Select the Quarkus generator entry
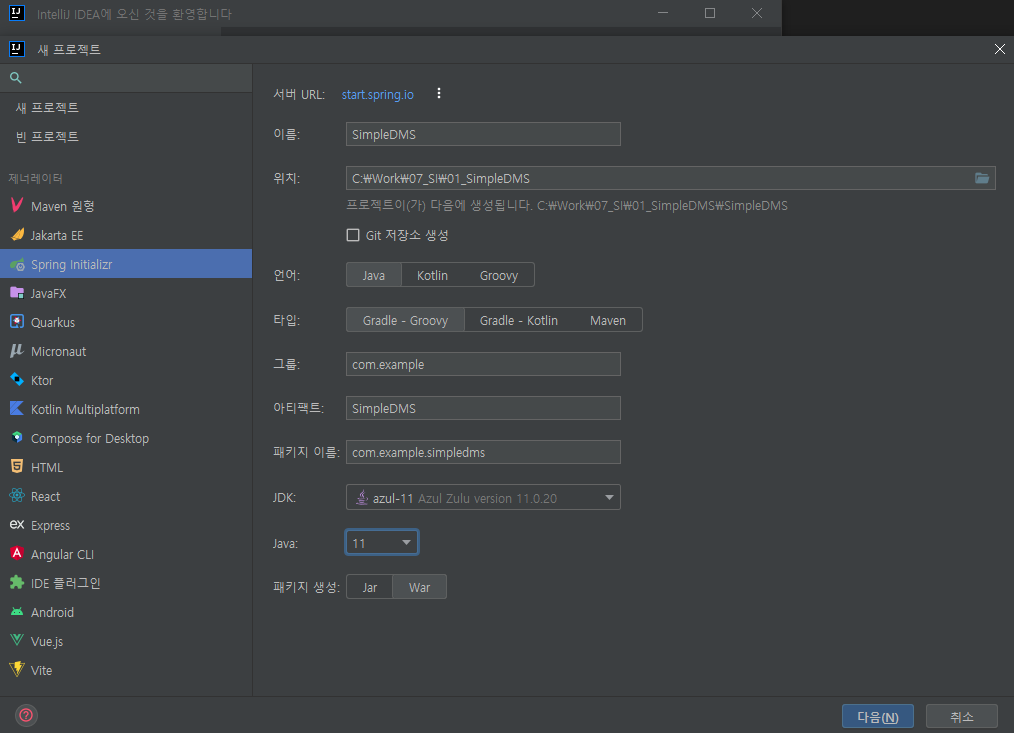1014x733 pixels. (x=126, y=322)
